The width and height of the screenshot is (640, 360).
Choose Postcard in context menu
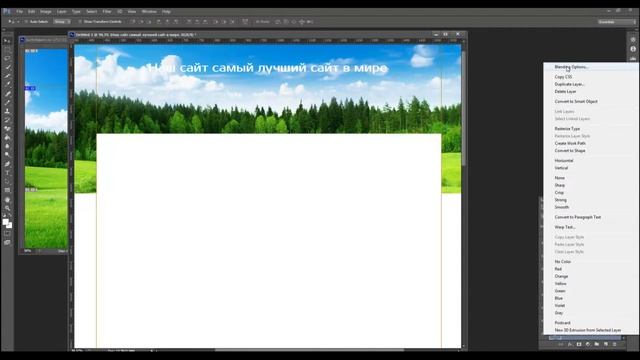tap(562, 323)
